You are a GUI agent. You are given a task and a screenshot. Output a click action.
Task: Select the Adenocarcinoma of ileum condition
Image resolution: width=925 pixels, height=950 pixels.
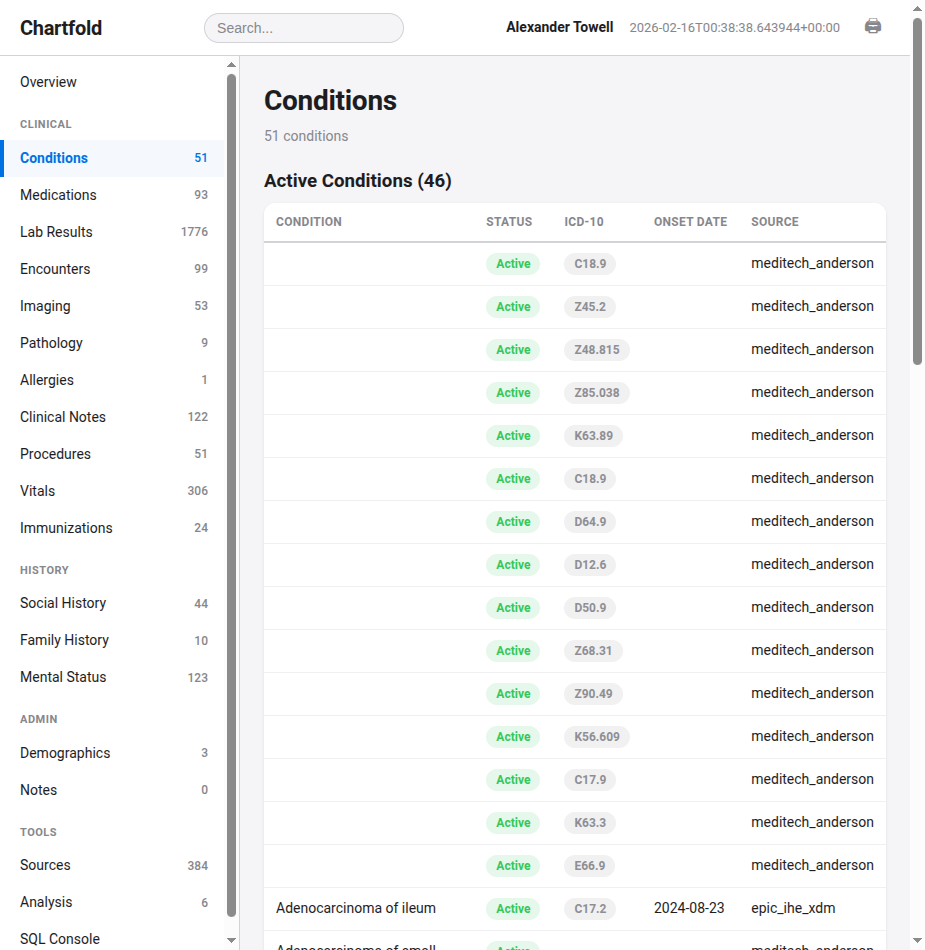[x=356, y=908]
